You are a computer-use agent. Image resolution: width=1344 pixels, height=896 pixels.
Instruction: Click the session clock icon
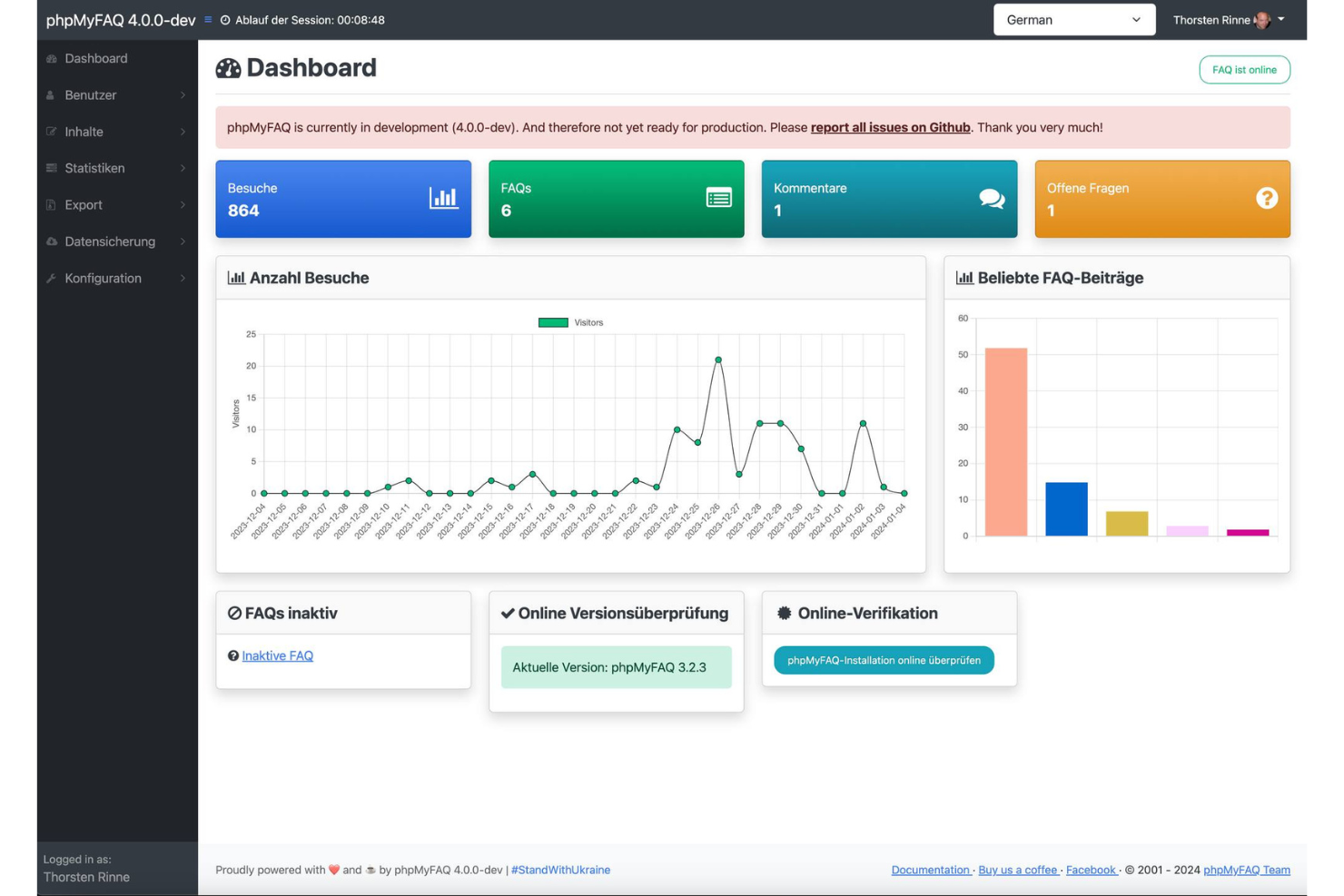tap(225, 20)
